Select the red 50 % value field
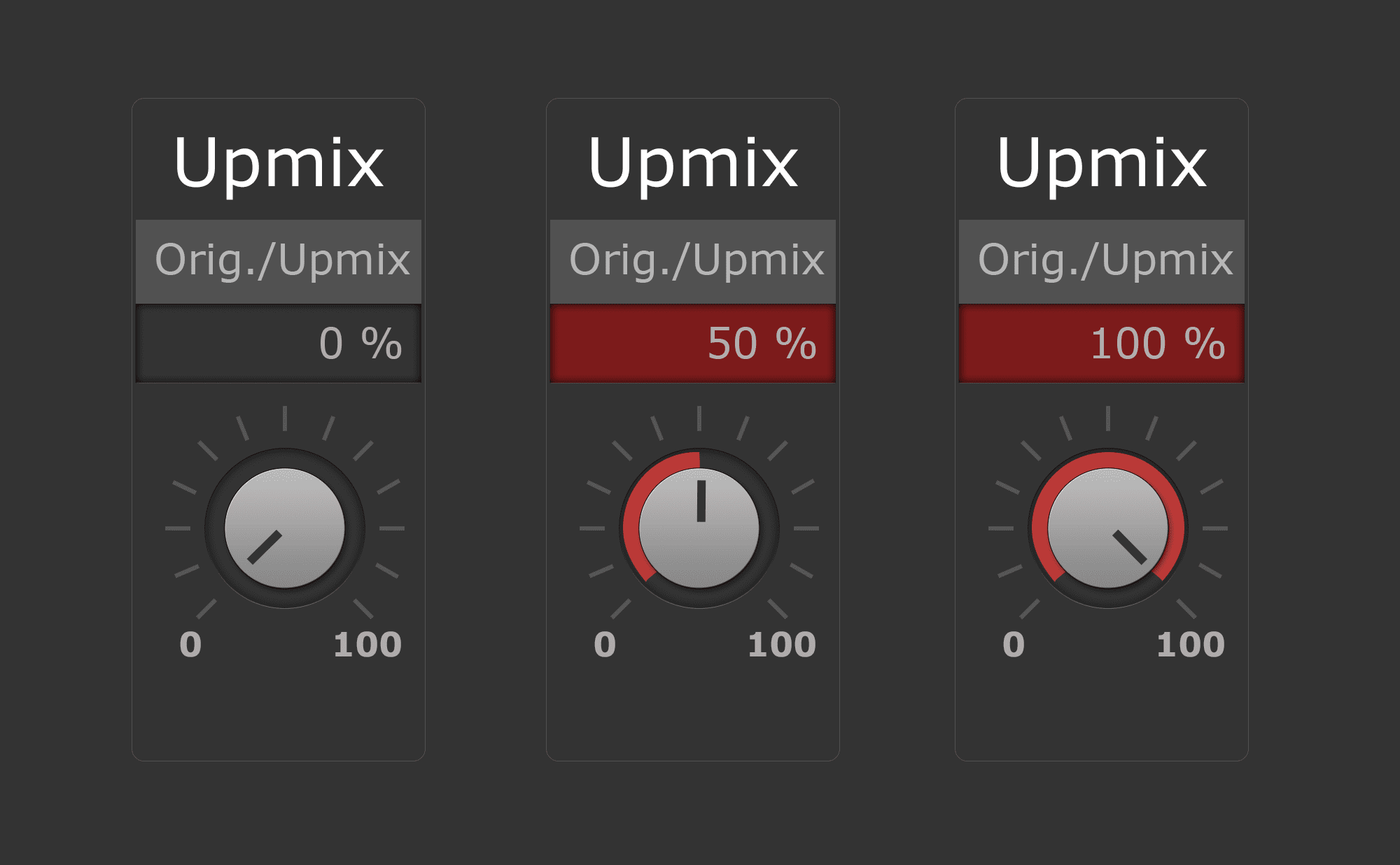This screenshot has height=865, width=1400. (x=693, y=344)
